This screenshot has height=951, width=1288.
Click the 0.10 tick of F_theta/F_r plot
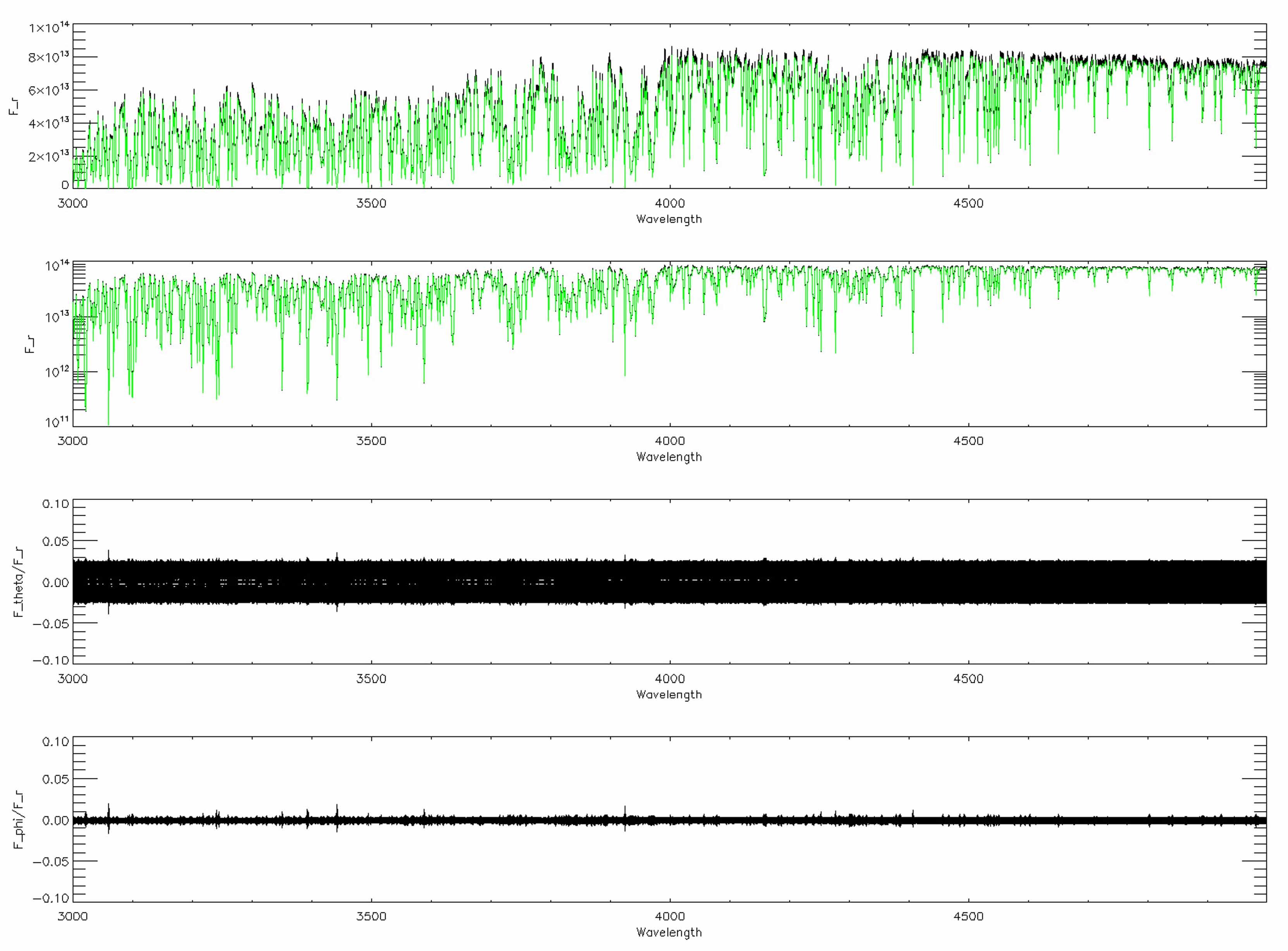click(55, 504)
